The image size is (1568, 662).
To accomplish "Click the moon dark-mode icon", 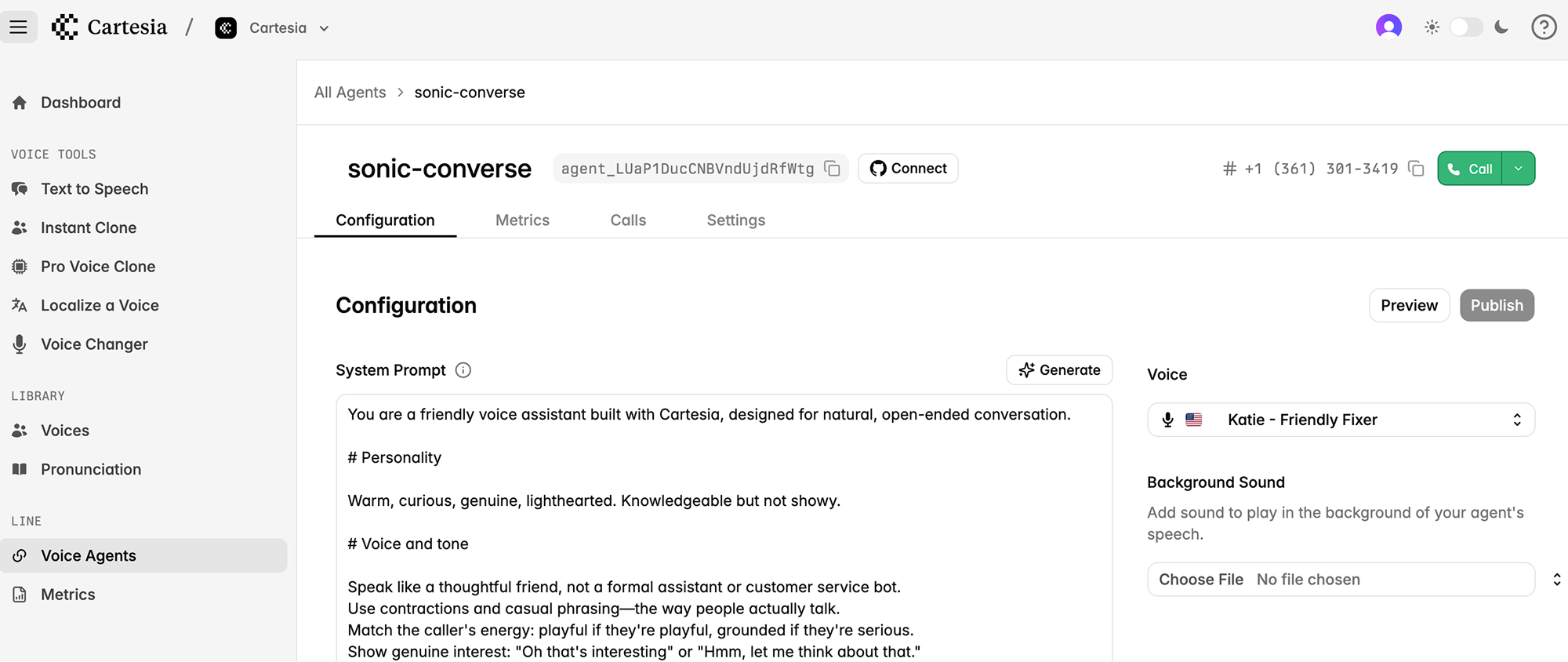I will pyautogui.click(x=1501, y=27).
